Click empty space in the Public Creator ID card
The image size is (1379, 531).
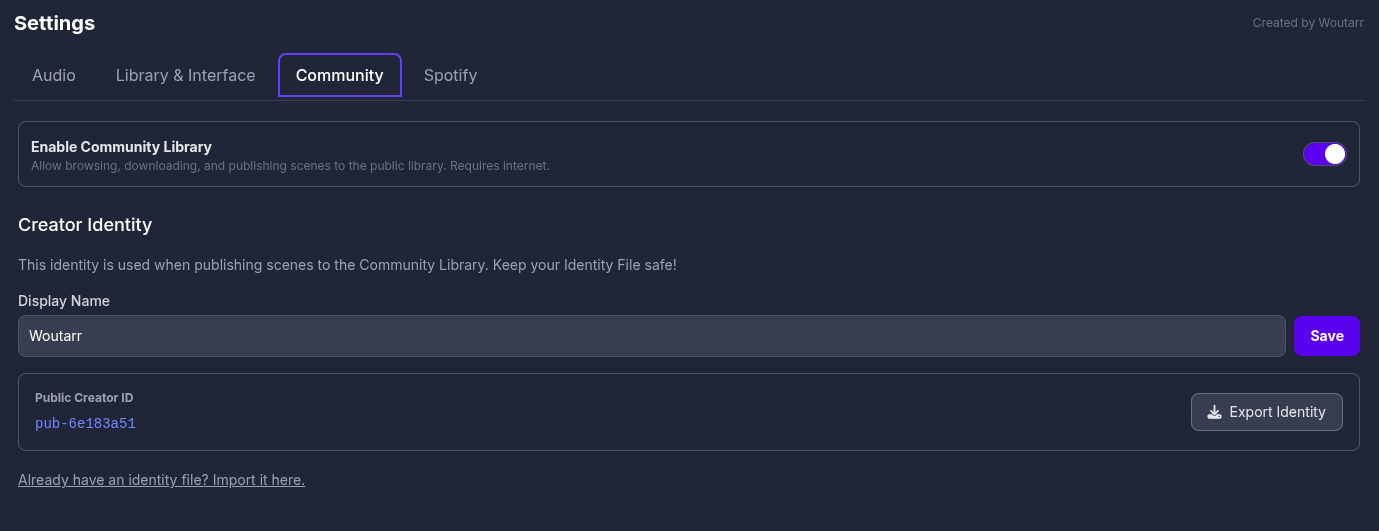point(650,412)
